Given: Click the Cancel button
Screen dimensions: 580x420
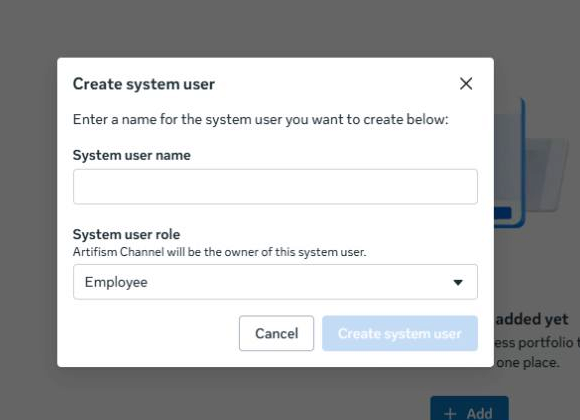Looking at the screenshot, I should point(276,333).
